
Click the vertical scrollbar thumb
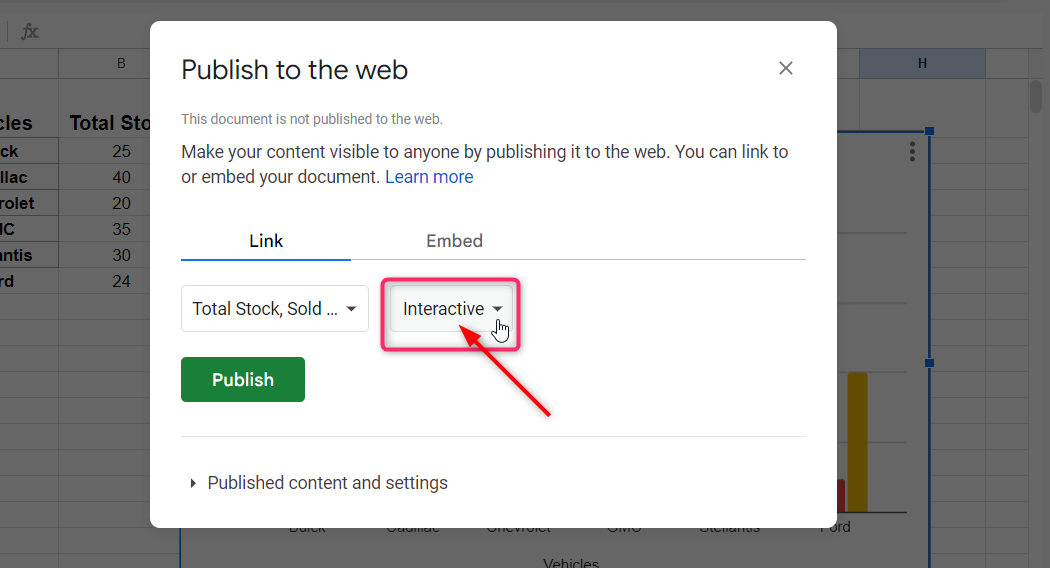1036,97
